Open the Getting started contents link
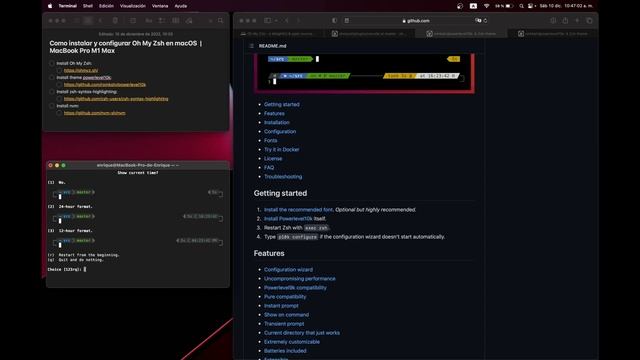The image size is (640, 360). tap(282, 104)
